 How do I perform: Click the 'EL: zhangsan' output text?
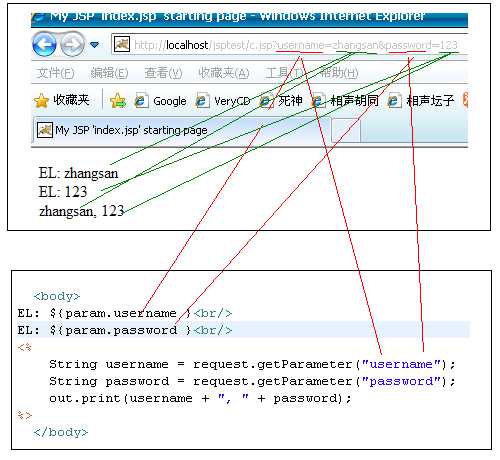(x=78, y=173)
